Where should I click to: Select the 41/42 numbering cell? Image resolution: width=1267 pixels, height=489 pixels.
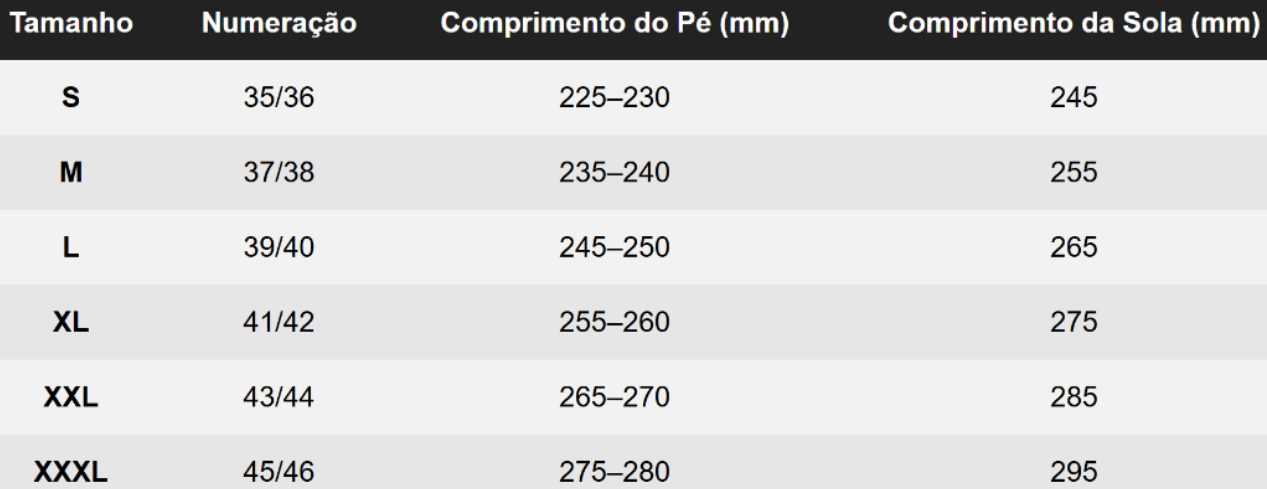[279, 323]
